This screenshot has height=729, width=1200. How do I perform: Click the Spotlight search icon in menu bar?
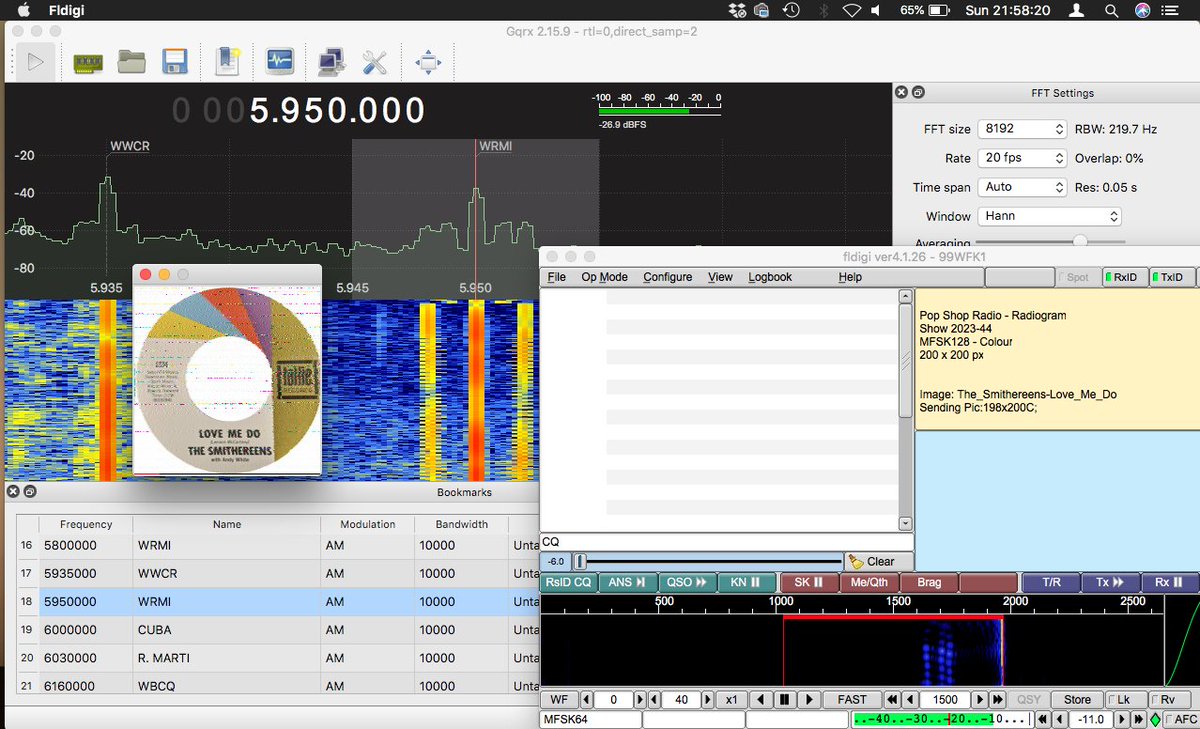[1111, 10]
